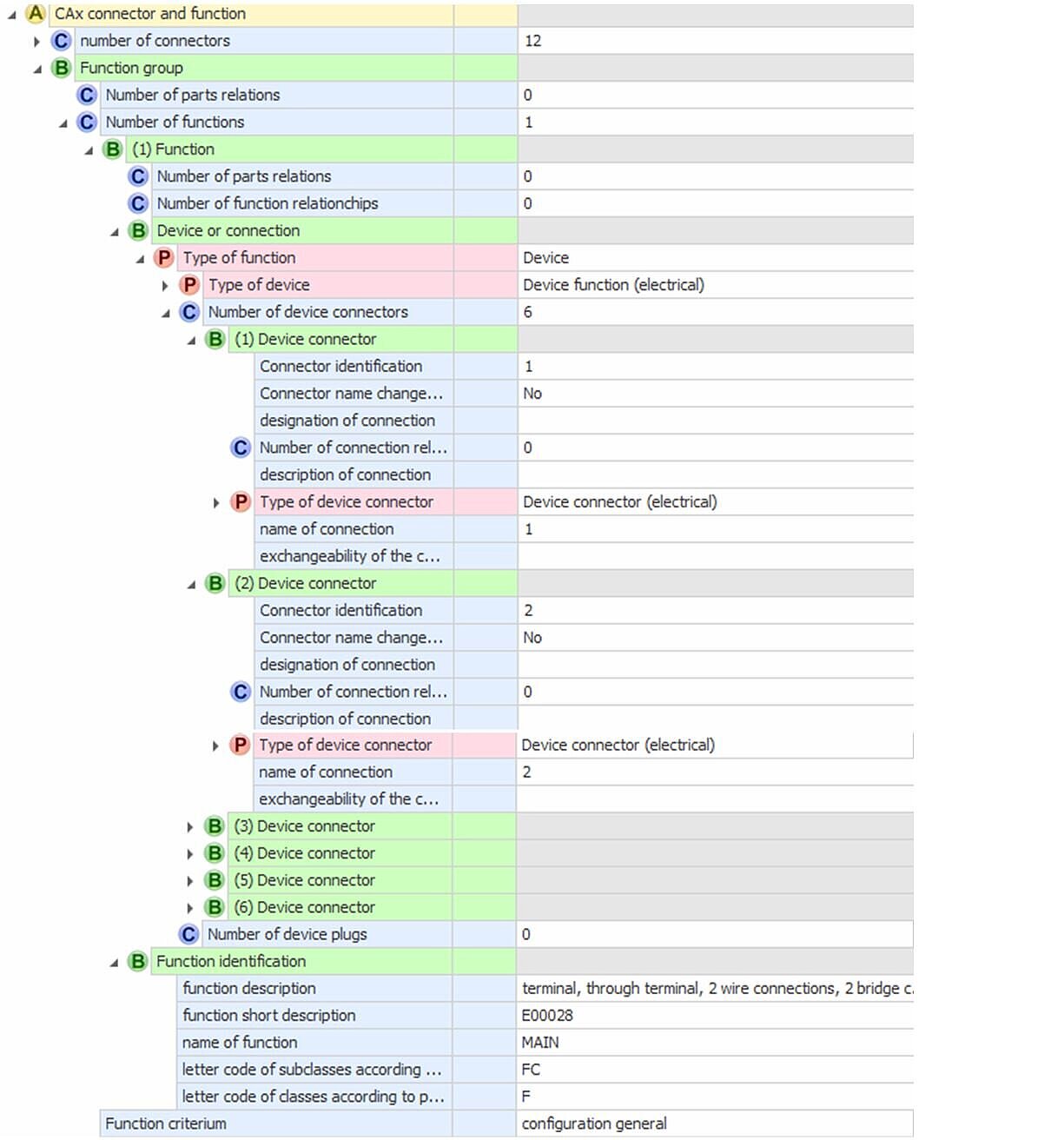
Task: Click green B icon of Function identification
Action: 137,962
